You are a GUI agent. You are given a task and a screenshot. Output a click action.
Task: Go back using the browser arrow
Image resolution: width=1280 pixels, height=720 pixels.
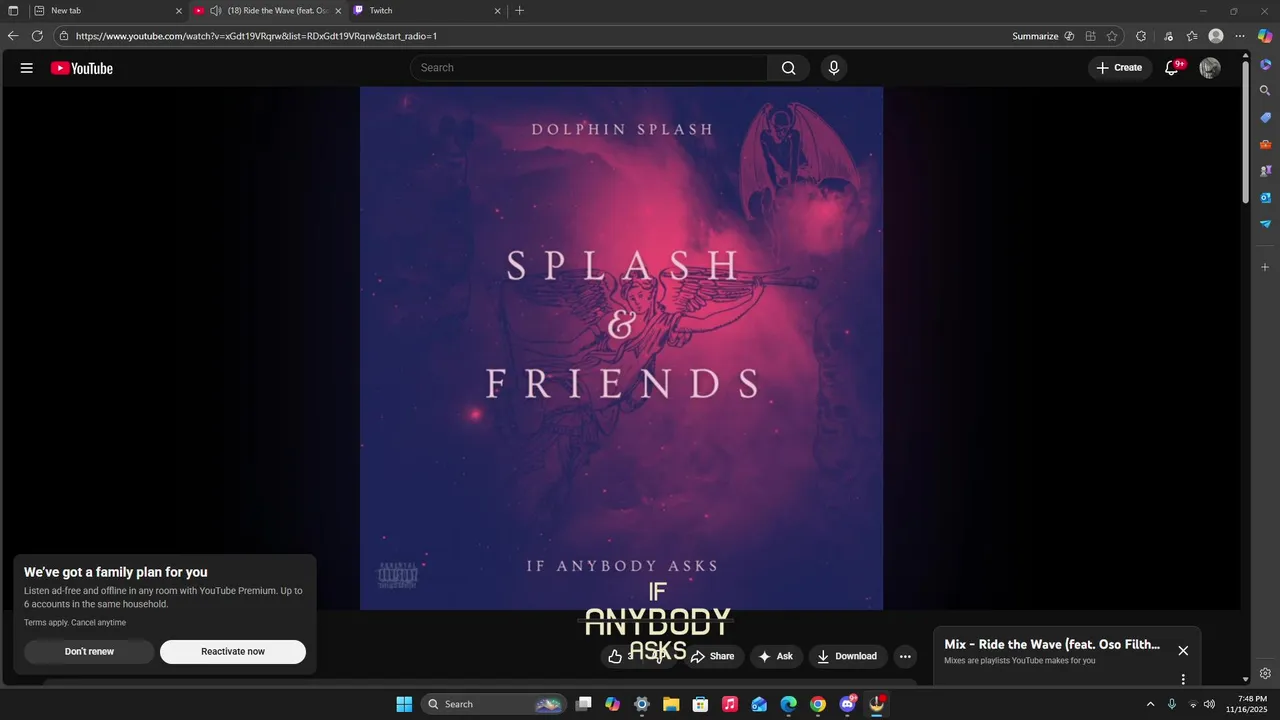tap(13, 36)
